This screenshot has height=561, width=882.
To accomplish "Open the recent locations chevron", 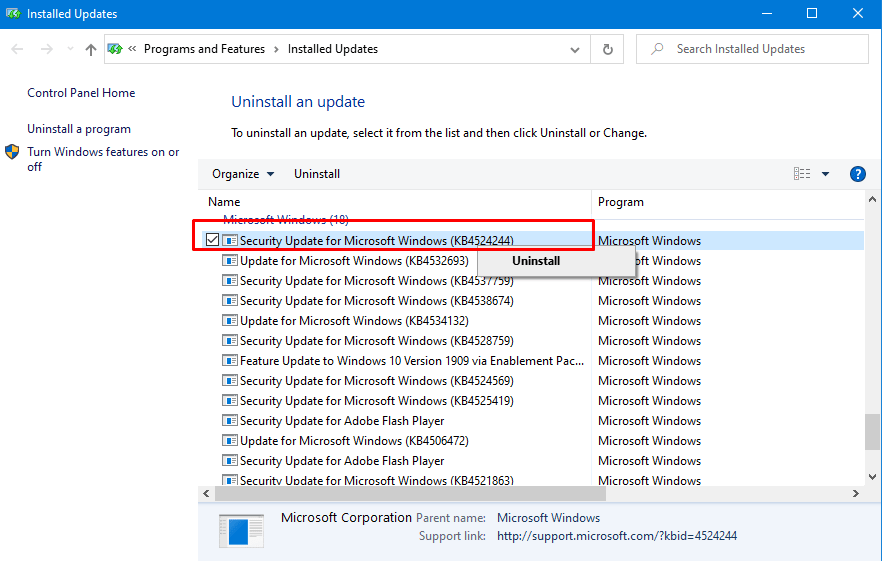I will (x=70, y=49).
